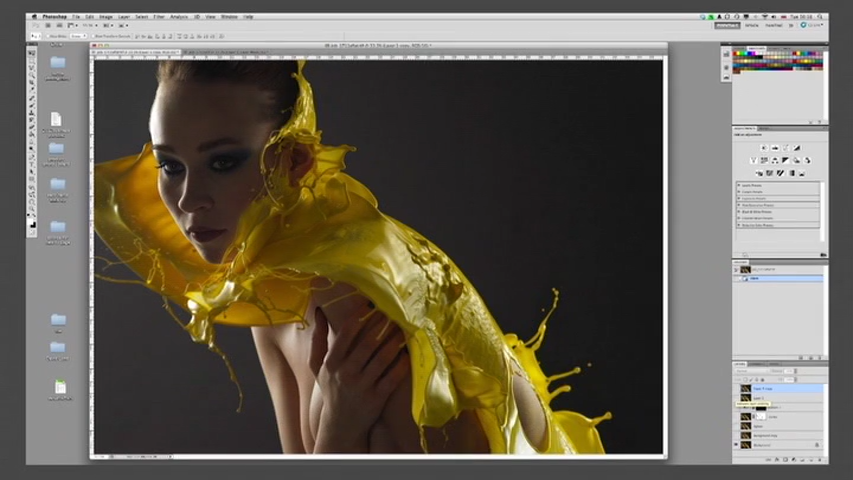
Task: Click the delete layer trash icon
Action: coord(820,460)
